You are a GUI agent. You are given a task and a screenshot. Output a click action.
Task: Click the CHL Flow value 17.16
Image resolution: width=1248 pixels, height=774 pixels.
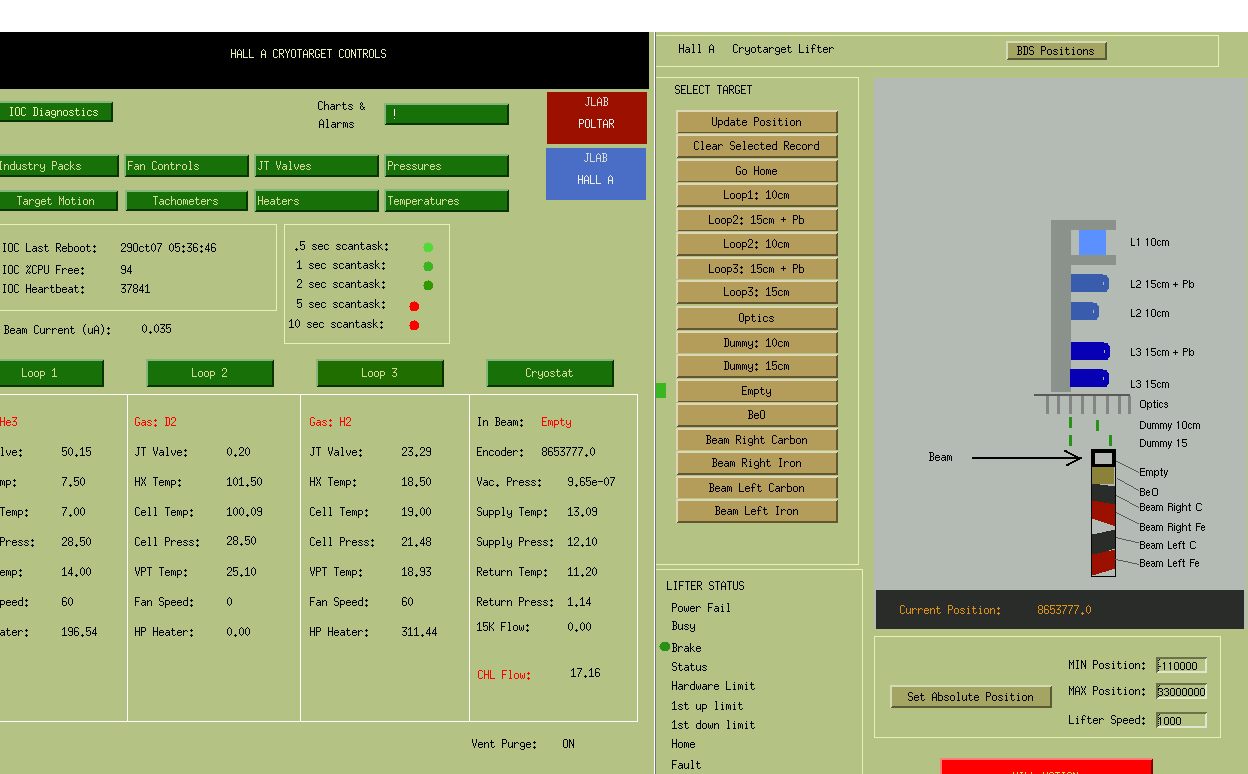pos(585,673)
